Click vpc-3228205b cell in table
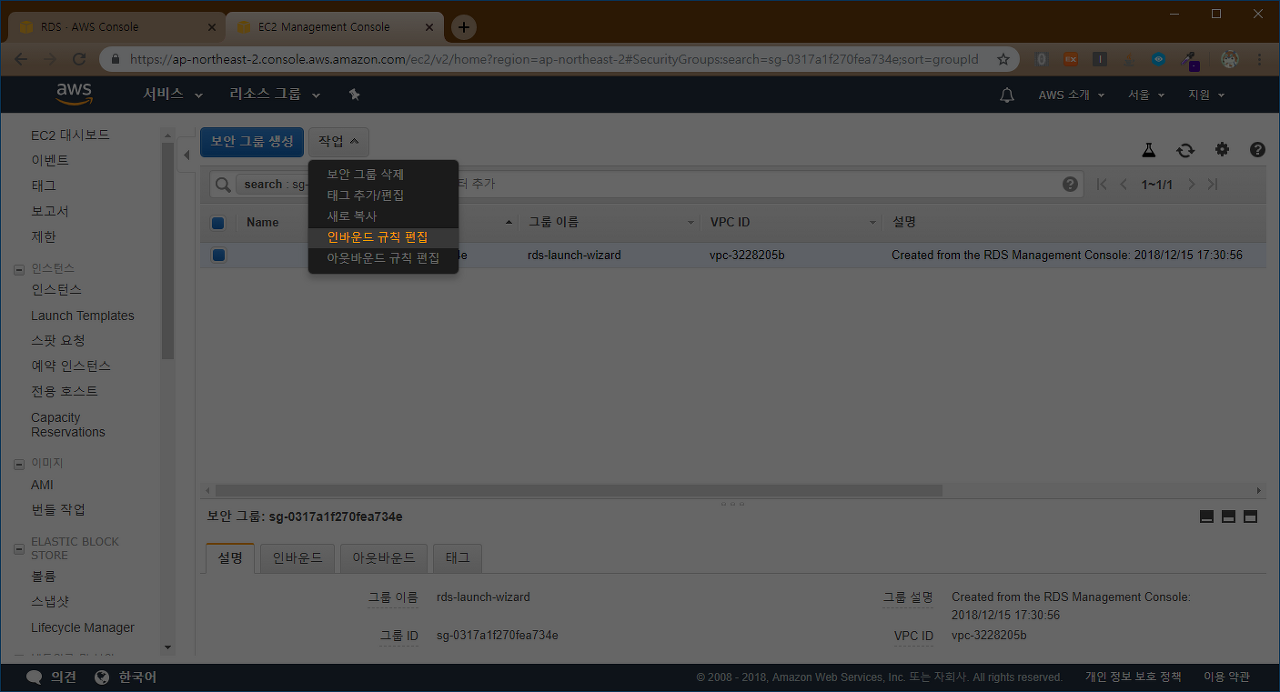Screen dimensions: 1280x692 [x=747, y=255]
